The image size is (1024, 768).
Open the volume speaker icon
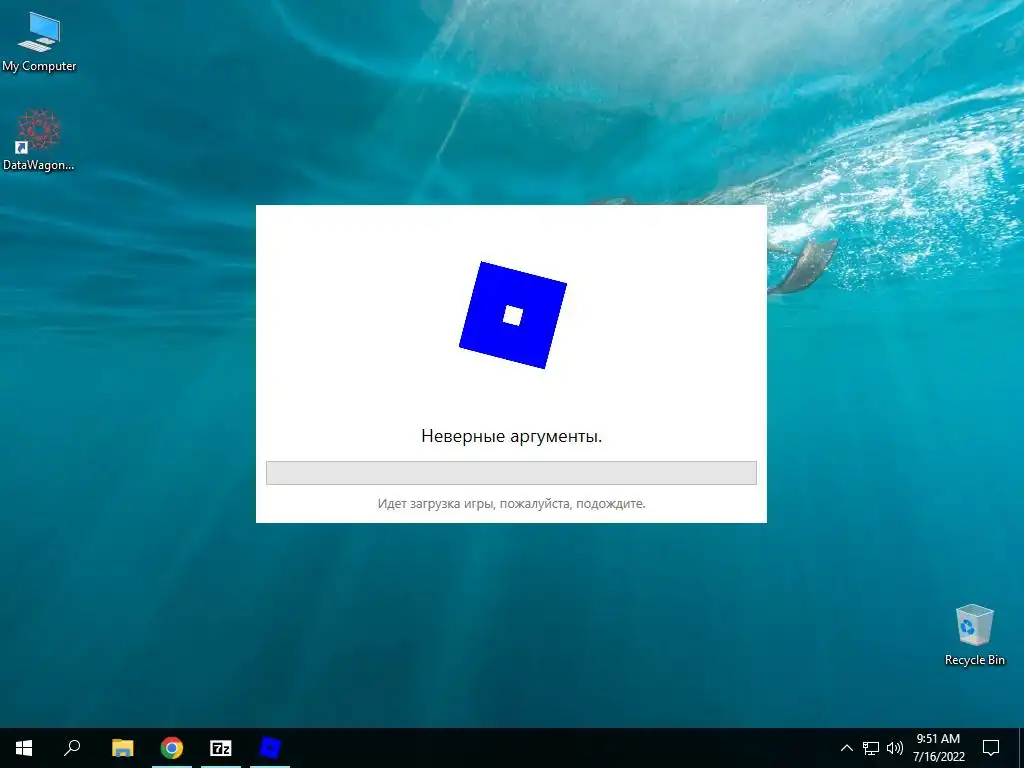coord(895,748)
